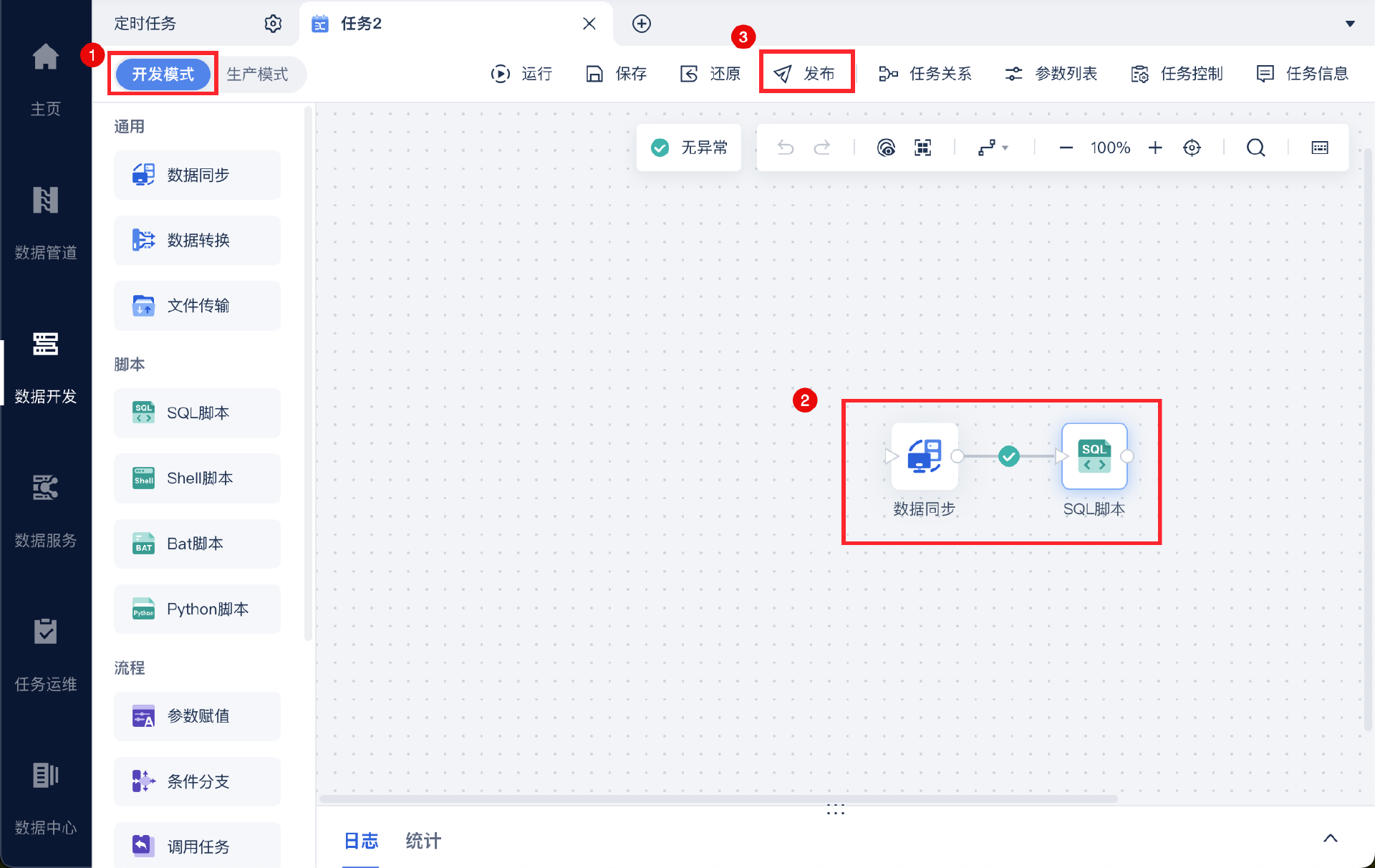Click the locate-center crosshair icon
This screenshot has width=1375, height=868.
[1192, 148]
